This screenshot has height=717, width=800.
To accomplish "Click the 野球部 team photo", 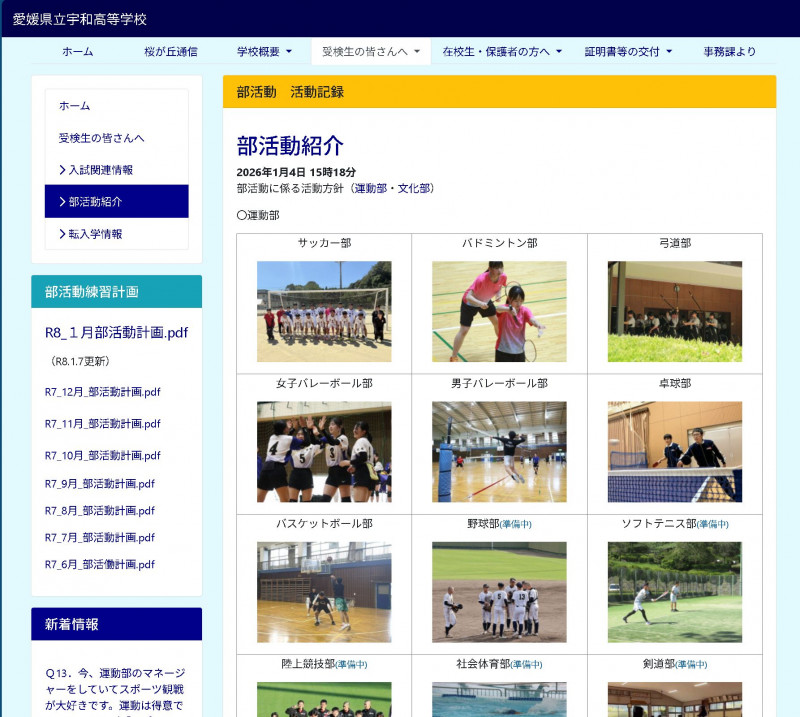I will click(499, 591).
